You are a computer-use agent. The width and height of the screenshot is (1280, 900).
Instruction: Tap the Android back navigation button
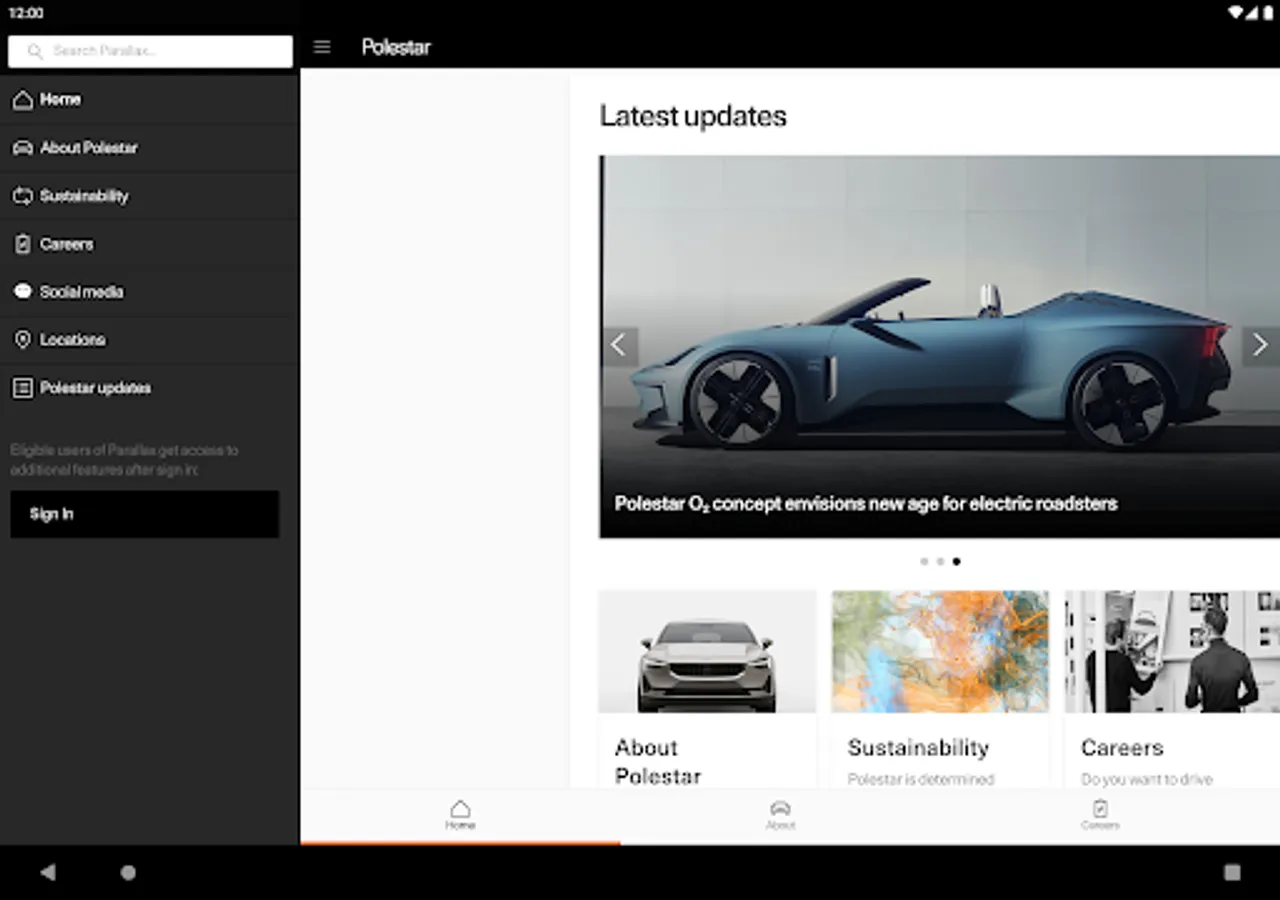[47, 872]
